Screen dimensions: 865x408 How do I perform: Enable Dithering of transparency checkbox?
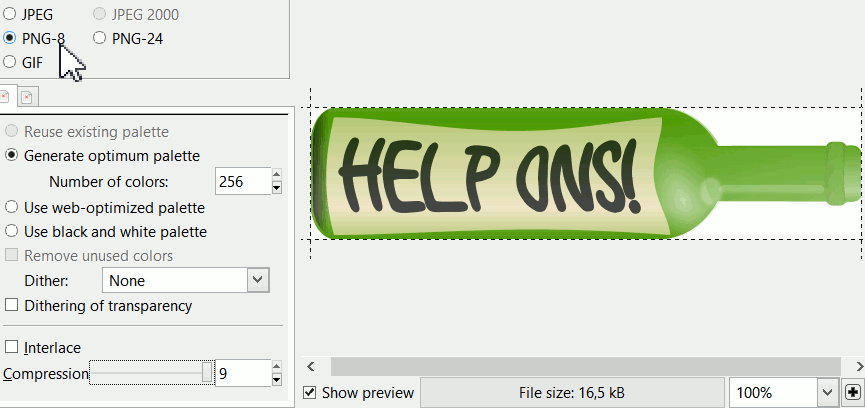pyautogui.click(x=11, y=305)
